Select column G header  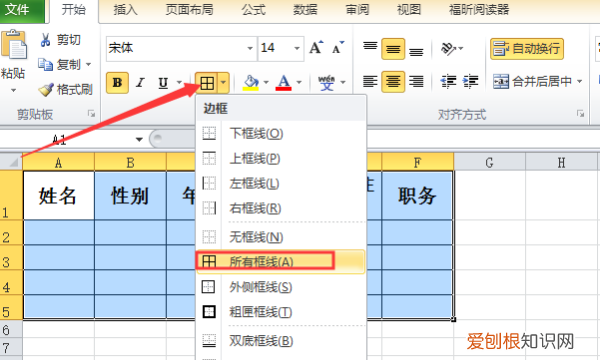pos(489,163)
